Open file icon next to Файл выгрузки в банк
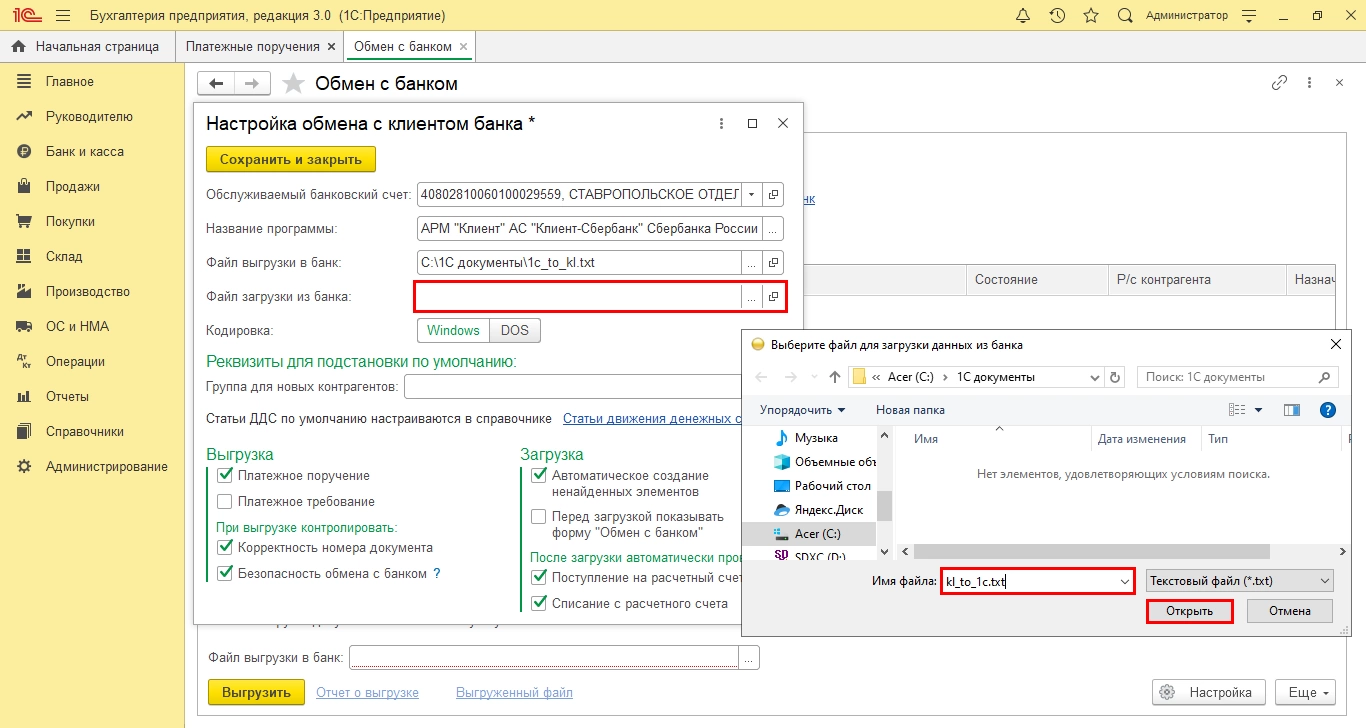The height and width of the screenshot is (728, 1366). pos(773,262)
